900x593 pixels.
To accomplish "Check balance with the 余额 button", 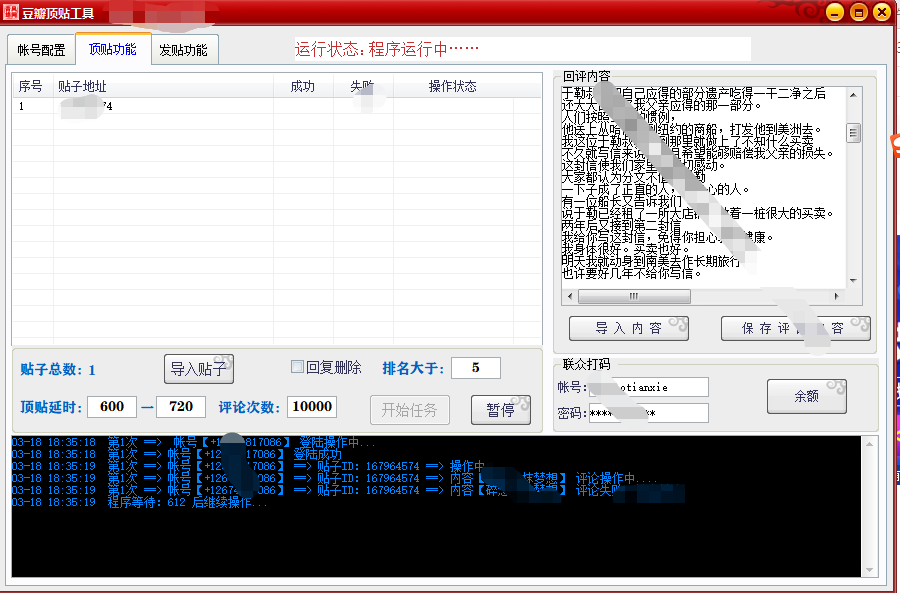I will point(806,396).
